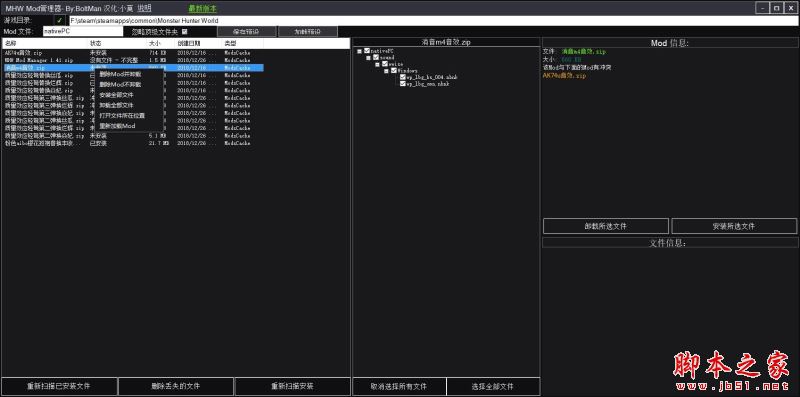Sort the mod list by 创建日期 column
The width and height of the screenshot is (800, 397).
199,44
